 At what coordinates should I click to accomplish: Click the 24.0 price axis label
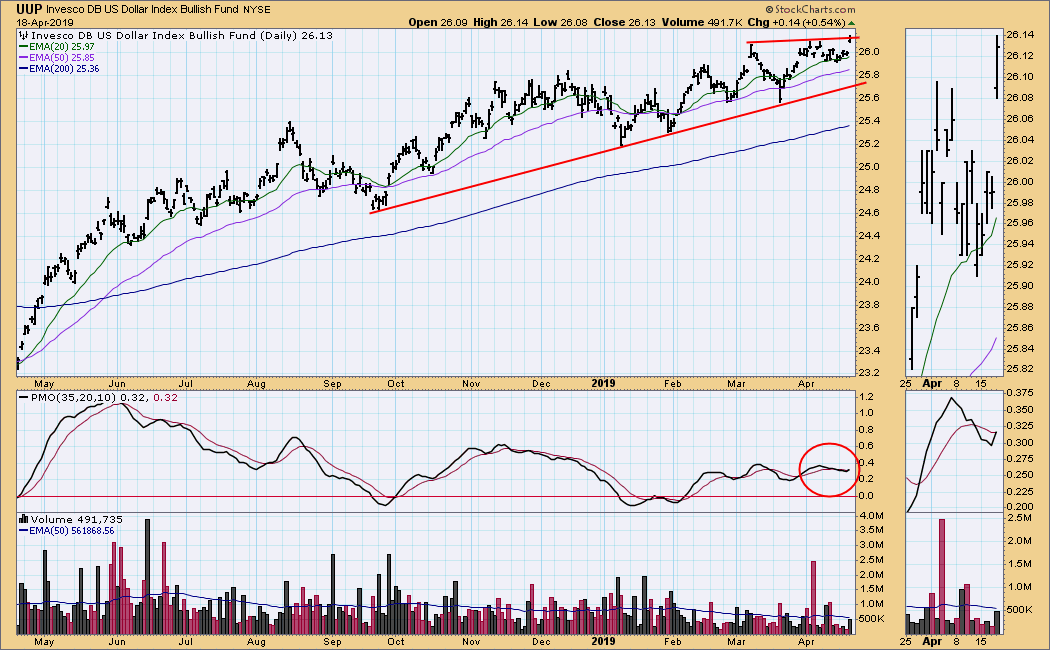[869, 282]
